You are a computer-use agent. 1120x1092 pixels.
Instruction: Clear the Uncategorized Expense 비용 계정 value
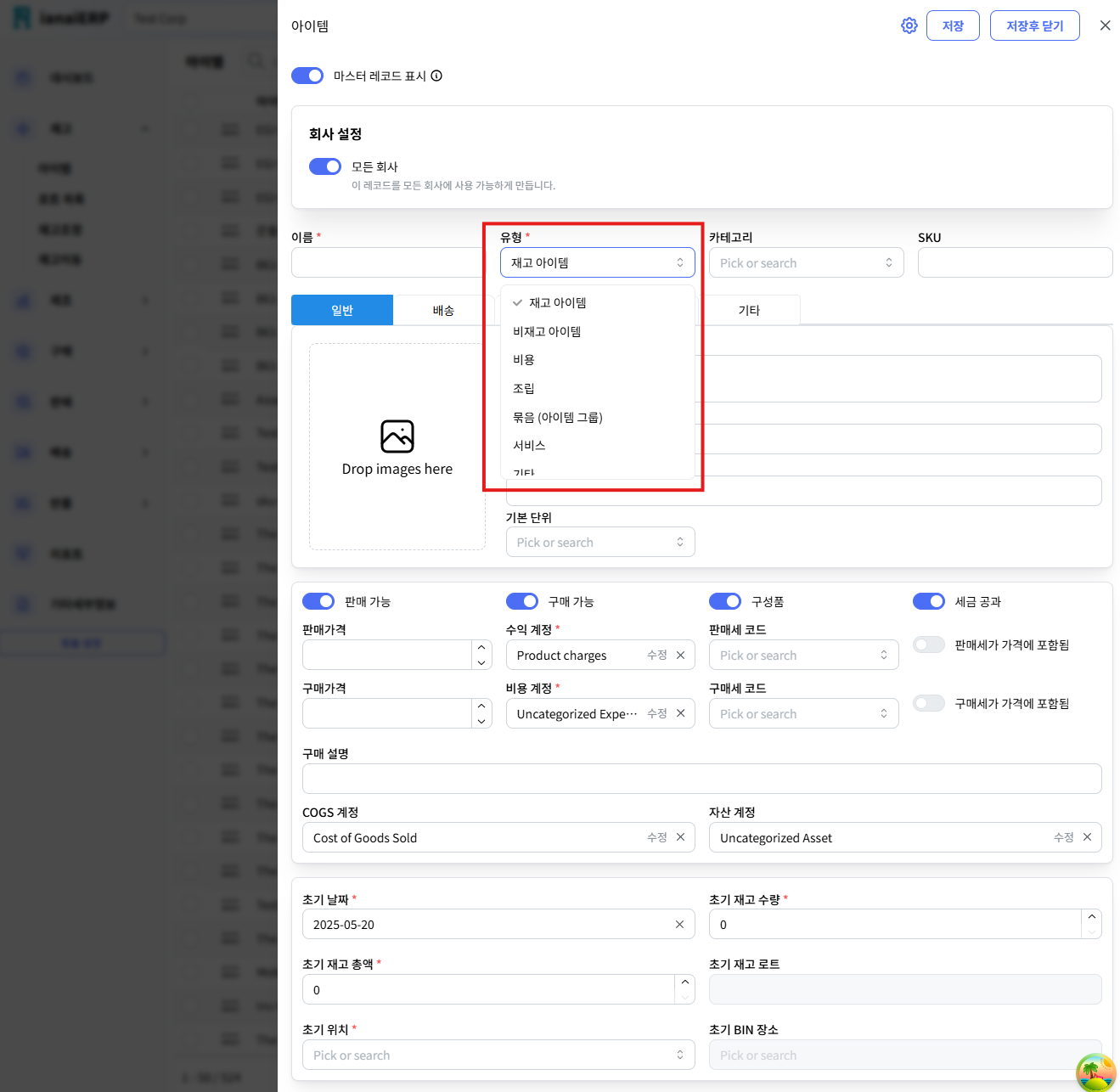point(680,713)
